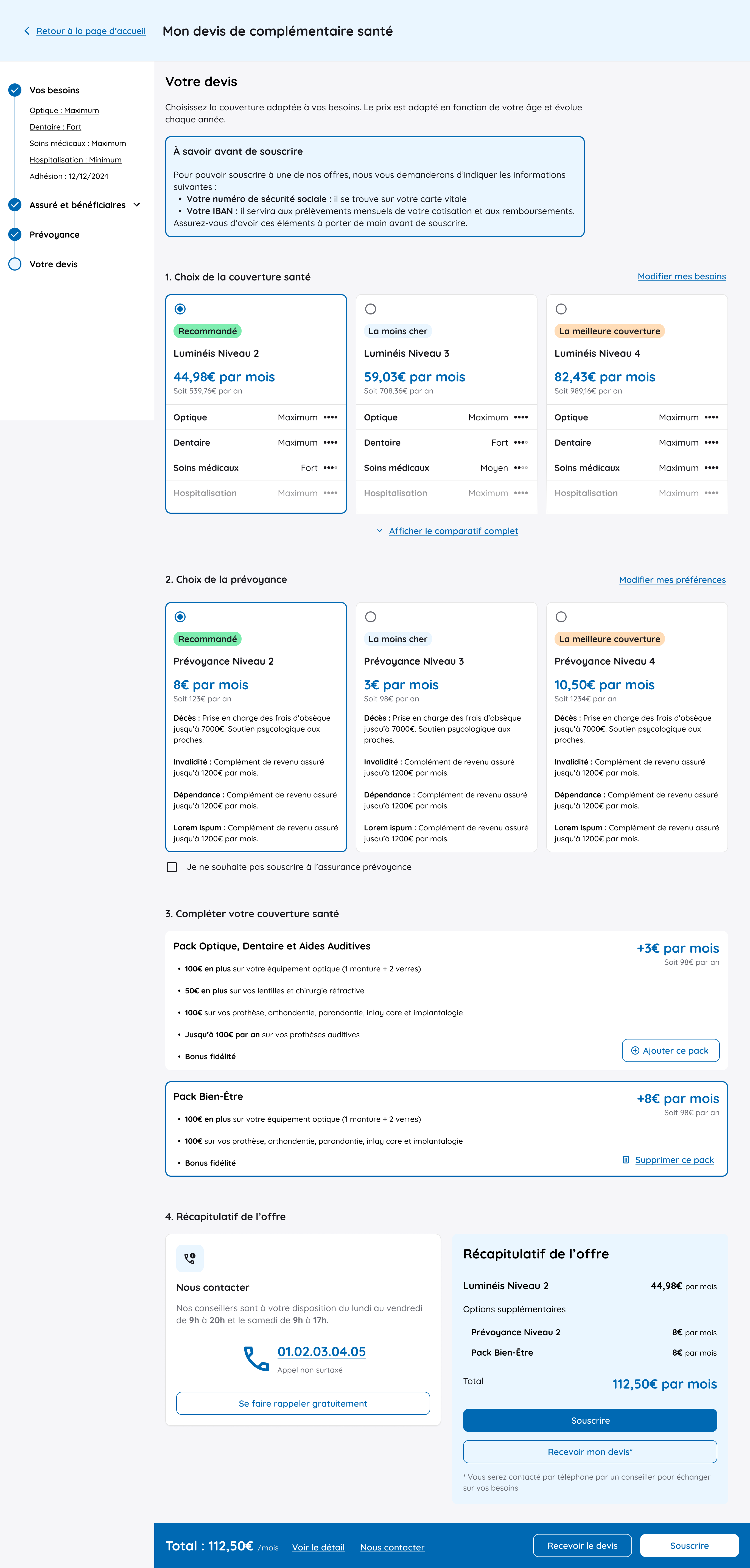Click Souscrire button in Récapitulatif panel
This screenshot has width=750, height=1568.
pos(590,1420)
